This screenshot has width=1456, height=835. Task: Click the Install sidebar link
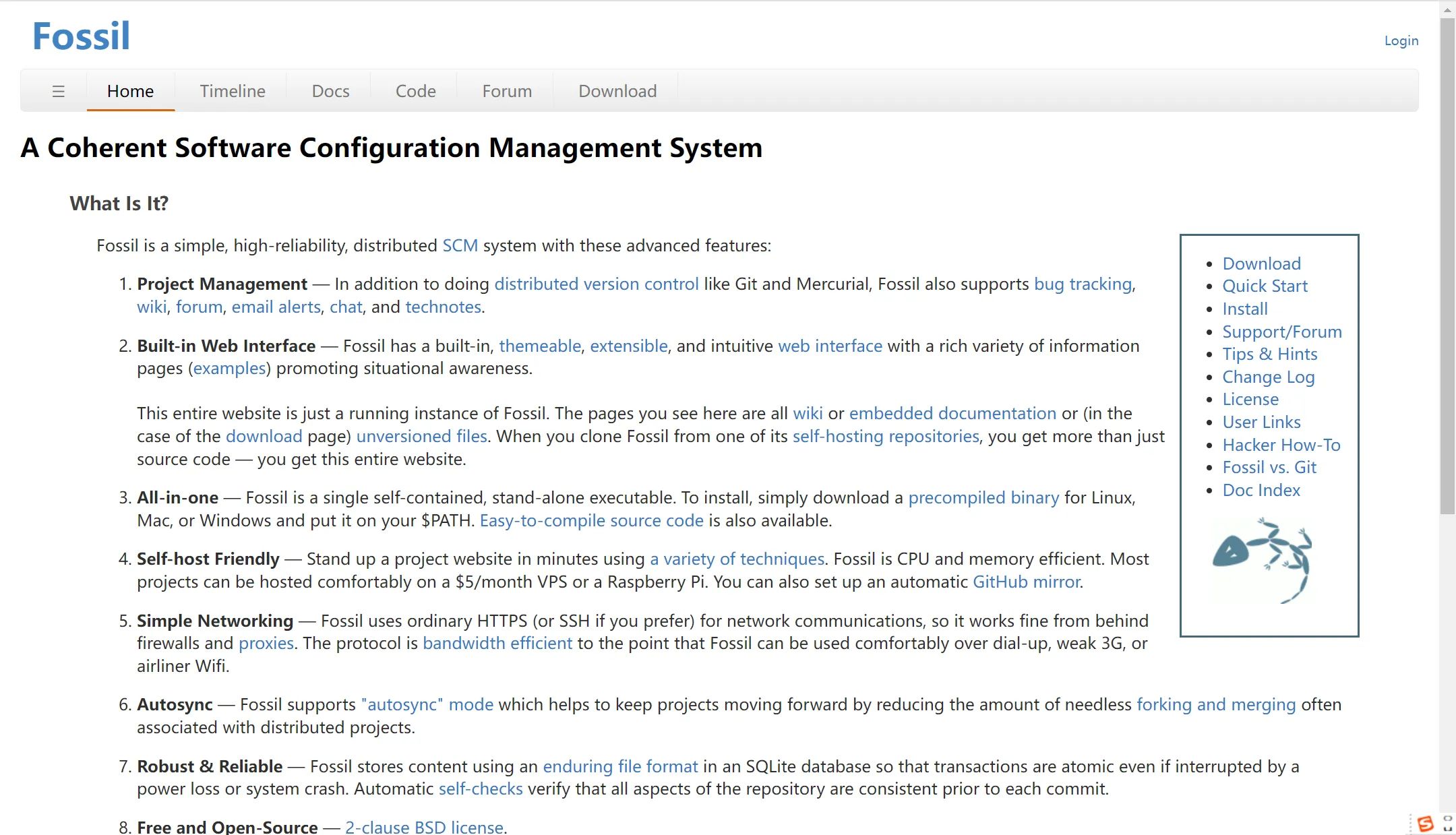1245,309
